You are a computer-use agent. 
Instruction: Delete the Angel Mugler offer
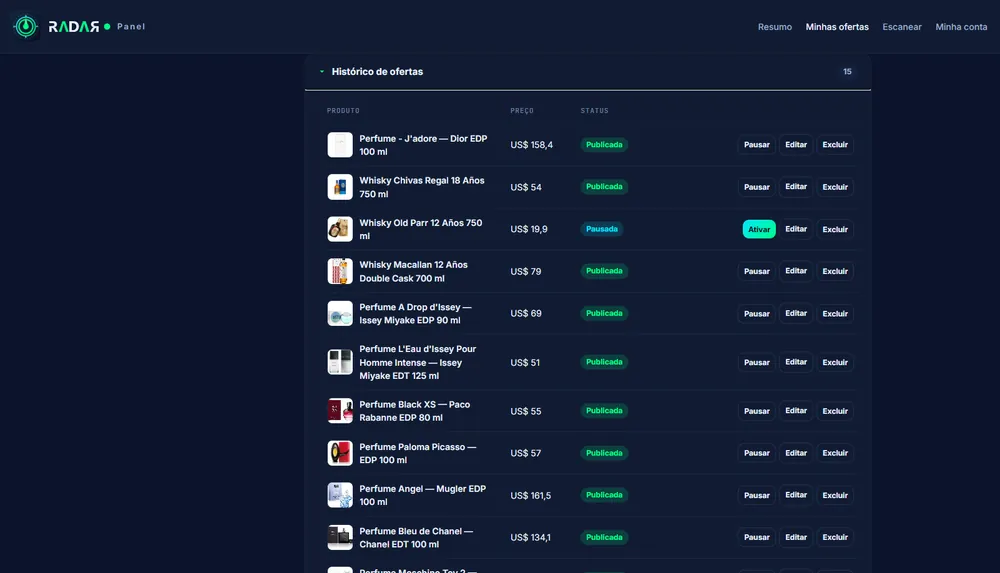coord(835,495)
